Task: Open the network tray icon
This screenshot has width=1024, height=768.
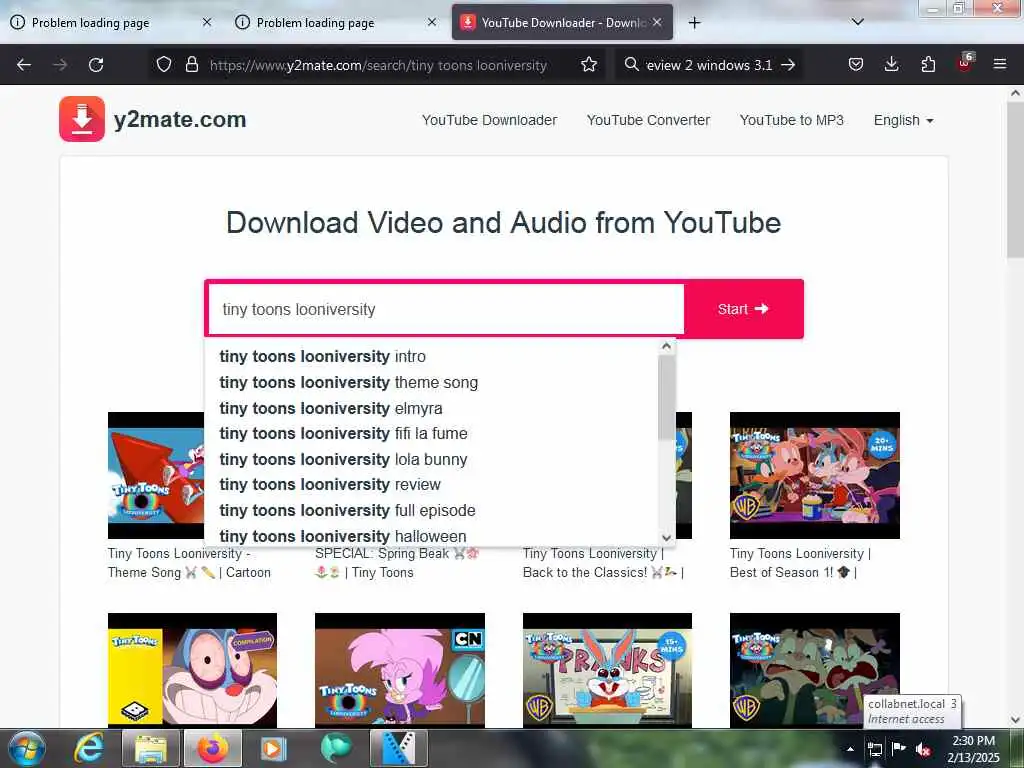Action: (874, 750)
